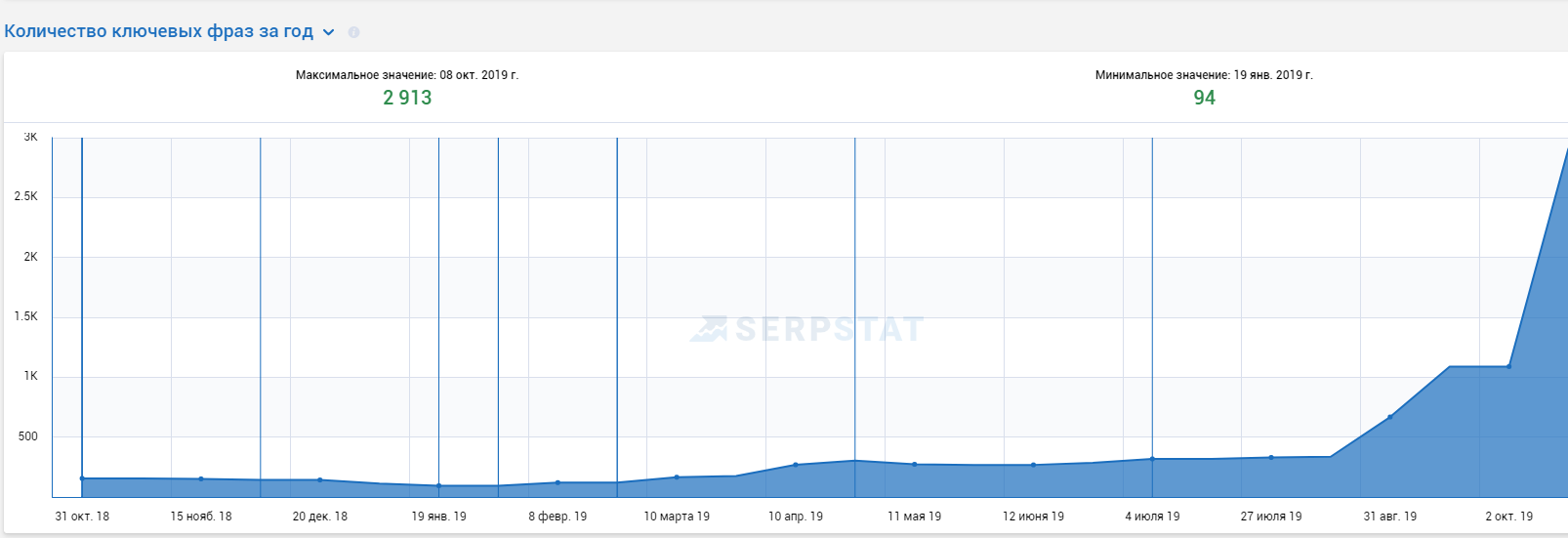Select the data point above 15 нояб. 18
This screenshot has height=538, width=1568.
click(201, 478)
